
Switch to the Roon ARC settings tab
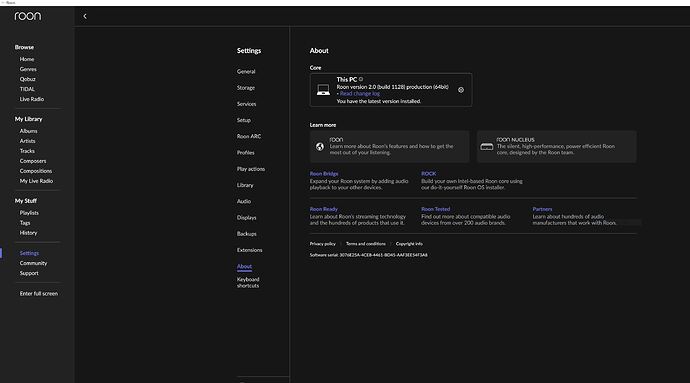pos(249,136)
